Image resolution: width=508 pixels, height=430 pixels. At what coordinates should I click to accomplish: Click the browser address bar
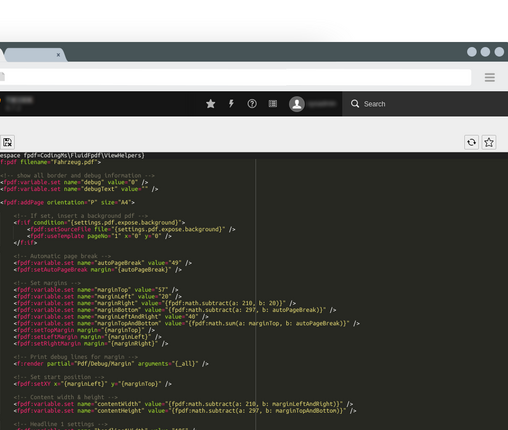[235, 77]
